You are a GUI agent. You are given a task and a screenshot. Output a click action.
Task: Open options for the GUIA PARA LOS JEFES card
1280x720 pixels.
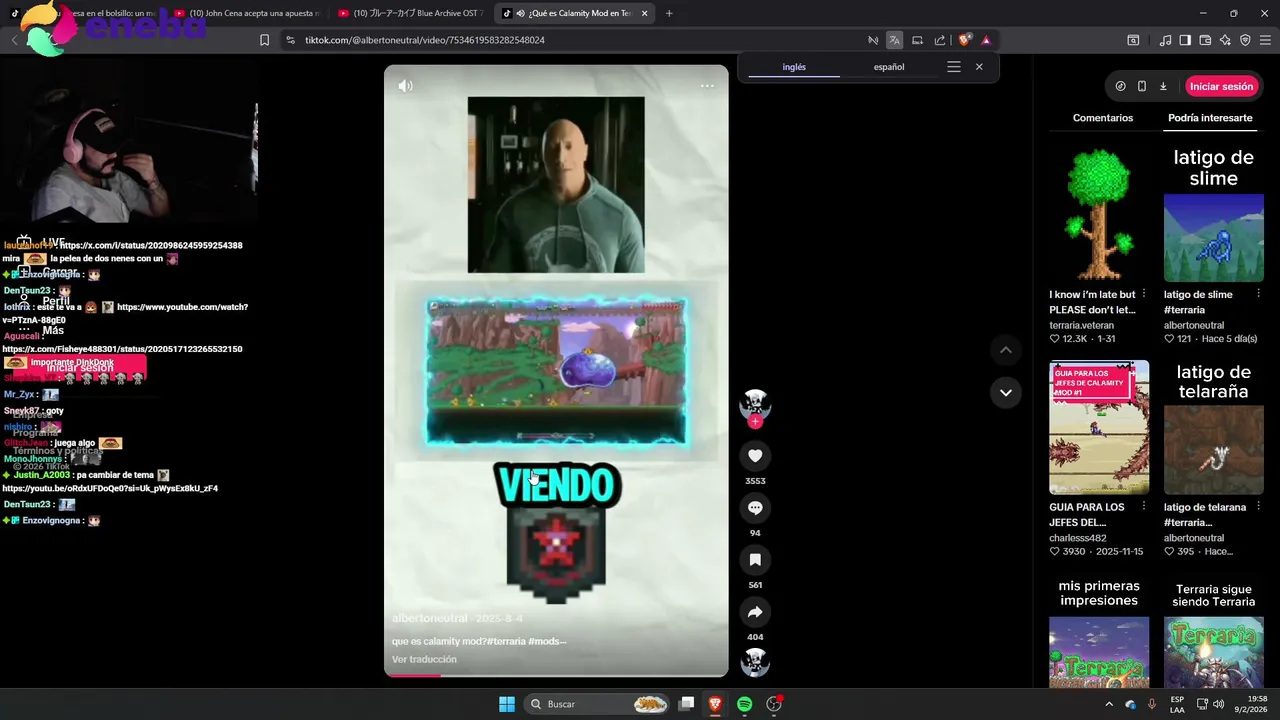coord(1144,507)
